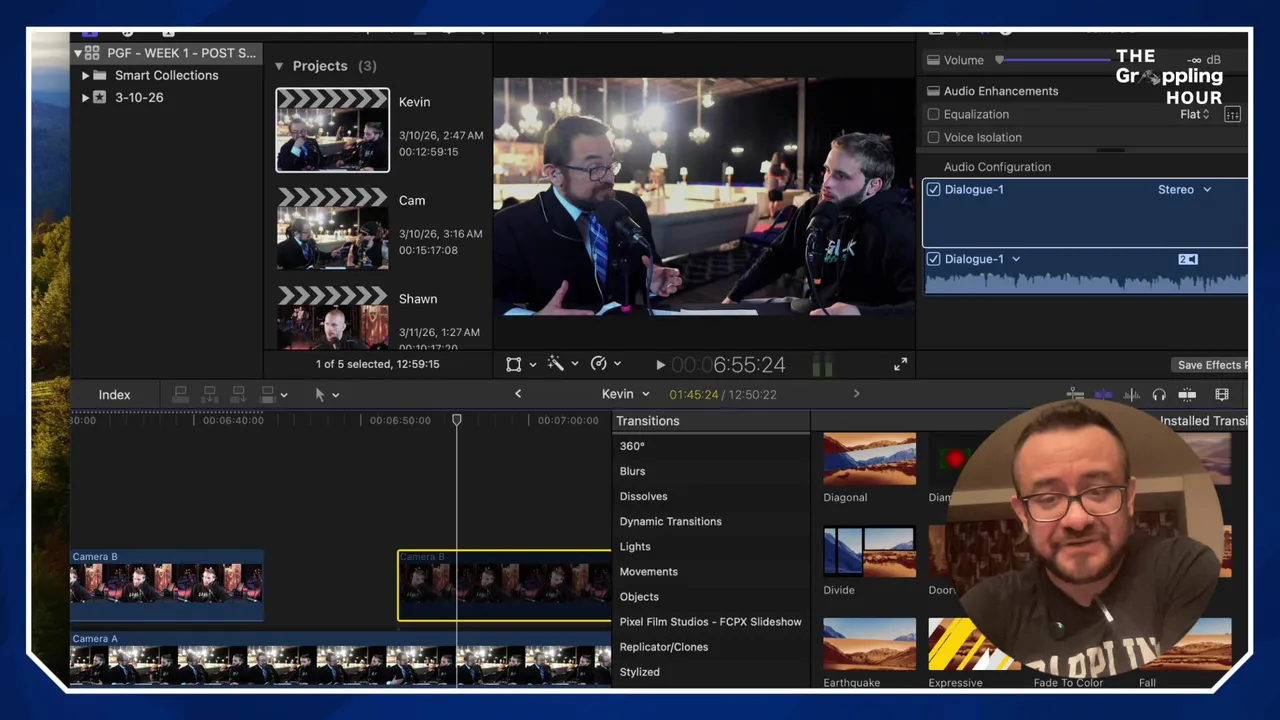Open the enhancements wand dropdown arrow
The height and width of the screenshot is (720, 1280).
tap(574, 365)
